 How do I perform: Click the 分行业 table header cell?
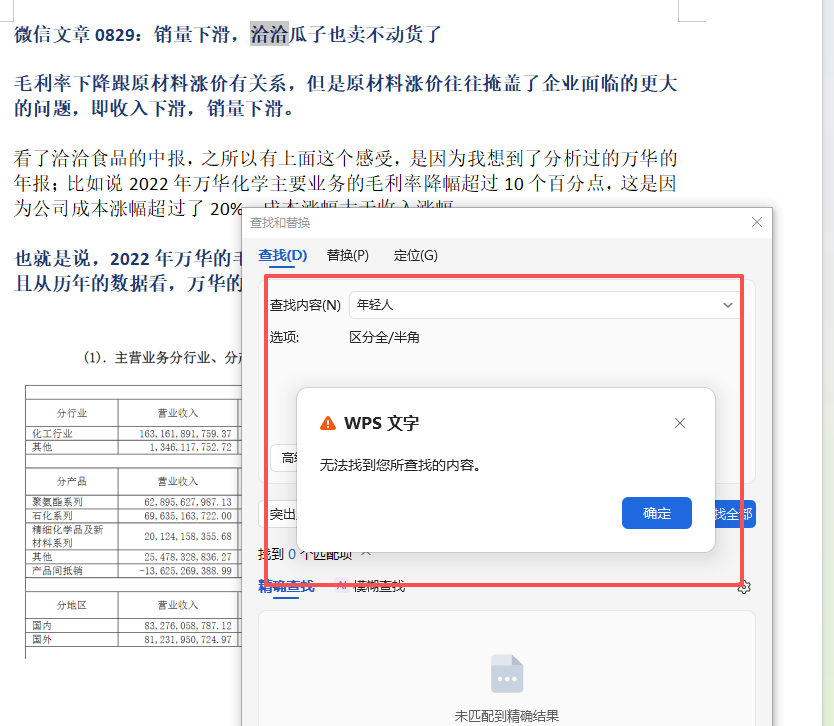(72, 413)
